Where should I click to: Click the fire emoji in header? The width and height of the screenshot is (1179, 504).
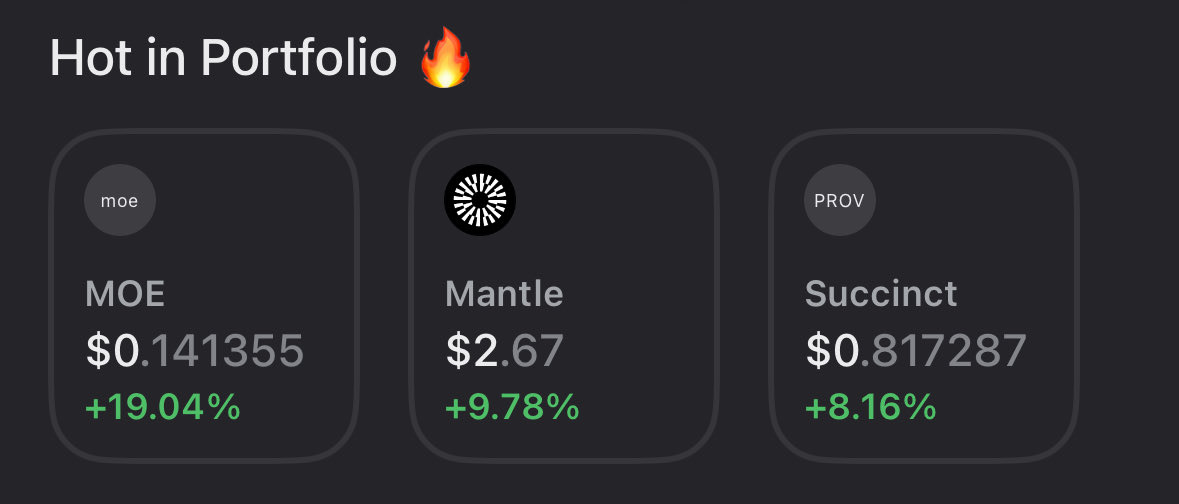coord(446,59)
